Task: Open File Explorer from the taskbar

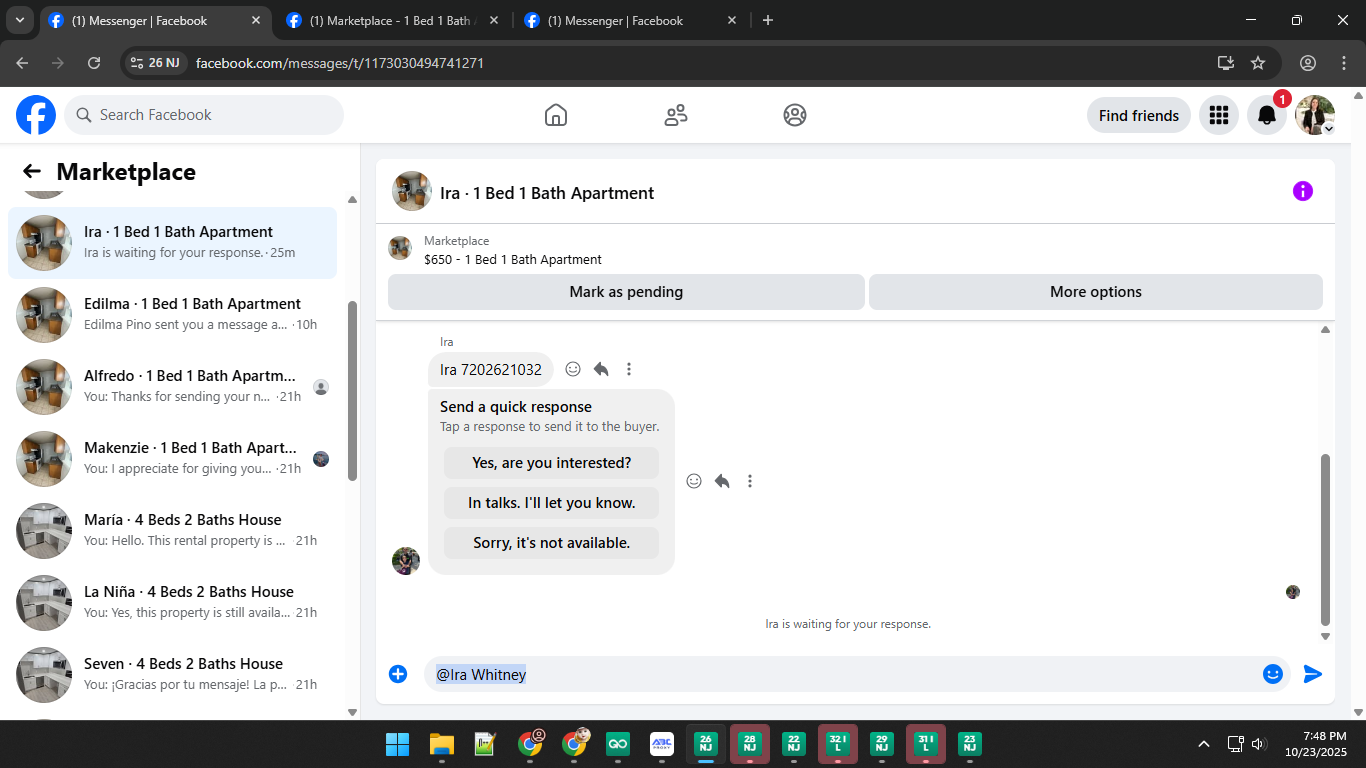Action: coord(442,744)
